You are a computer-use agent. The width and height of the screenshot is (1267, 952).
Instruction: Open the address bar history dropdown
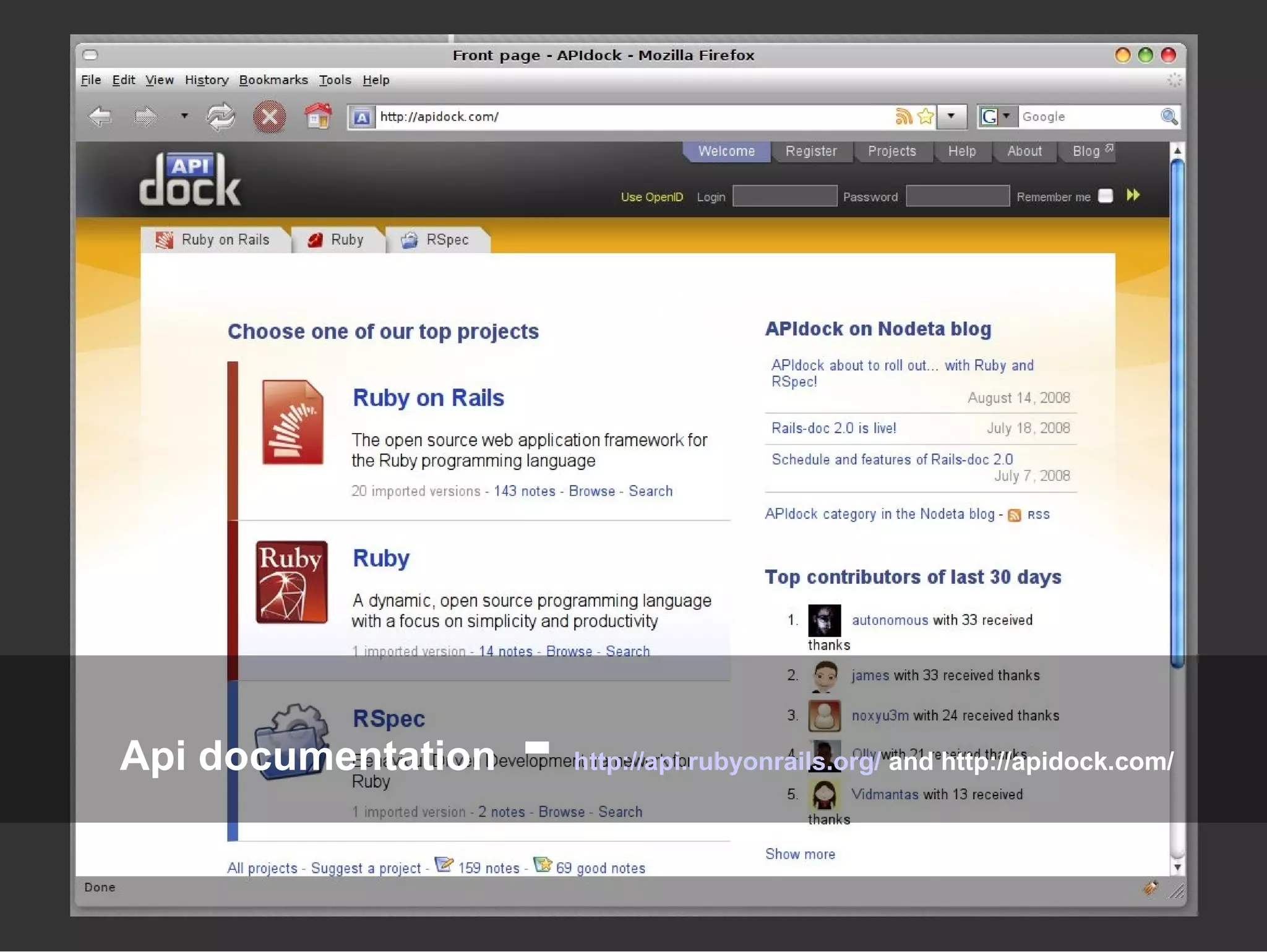coord(951,116)
